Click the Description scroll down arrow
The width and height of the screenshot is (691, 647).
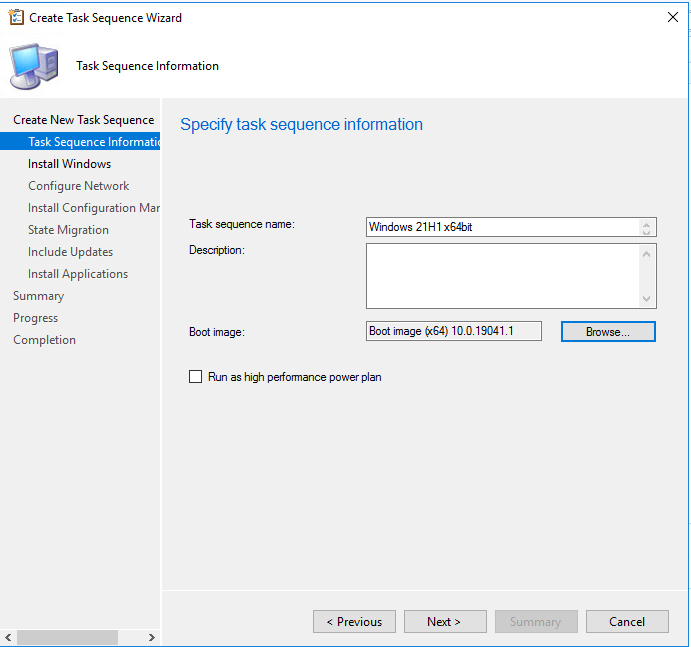coord(646,299)
